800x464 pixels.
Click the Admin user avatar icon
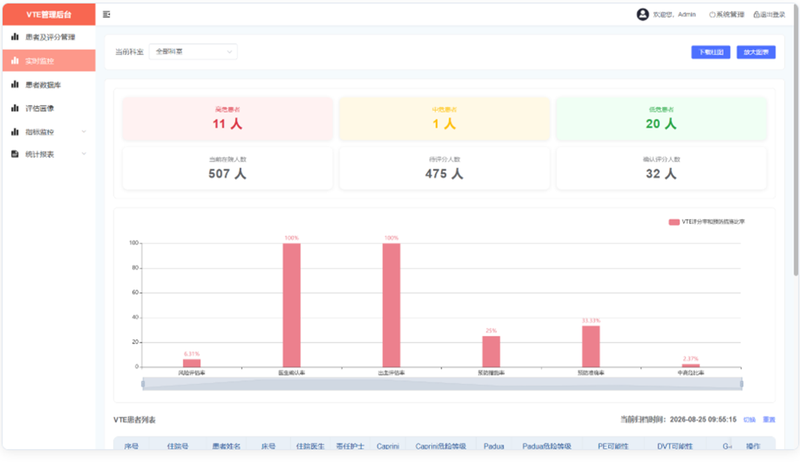pyautogui.click(x=642, y=14)
